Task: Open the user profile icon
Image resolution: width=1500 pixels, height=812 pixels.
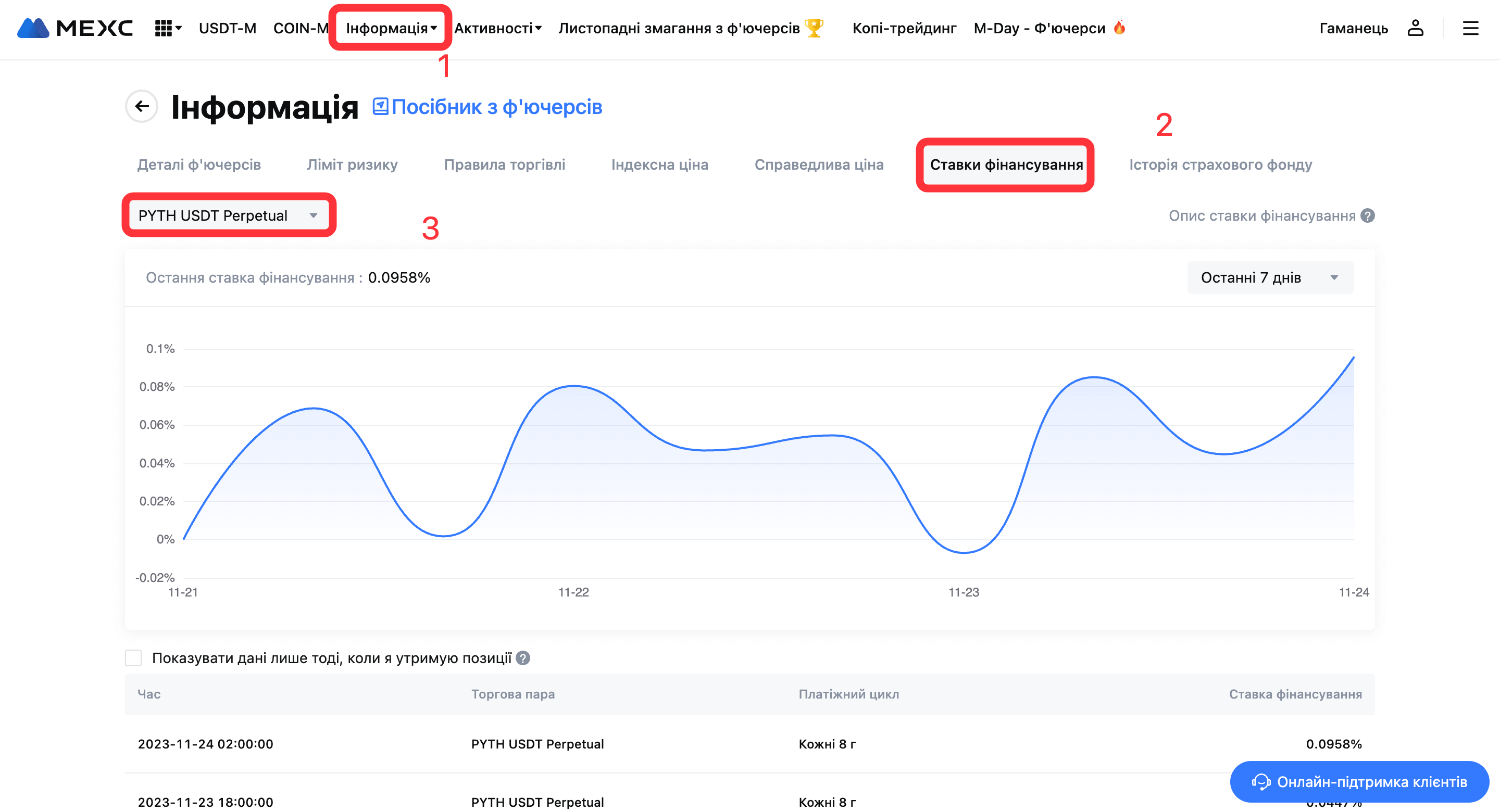Action: 1415,28
